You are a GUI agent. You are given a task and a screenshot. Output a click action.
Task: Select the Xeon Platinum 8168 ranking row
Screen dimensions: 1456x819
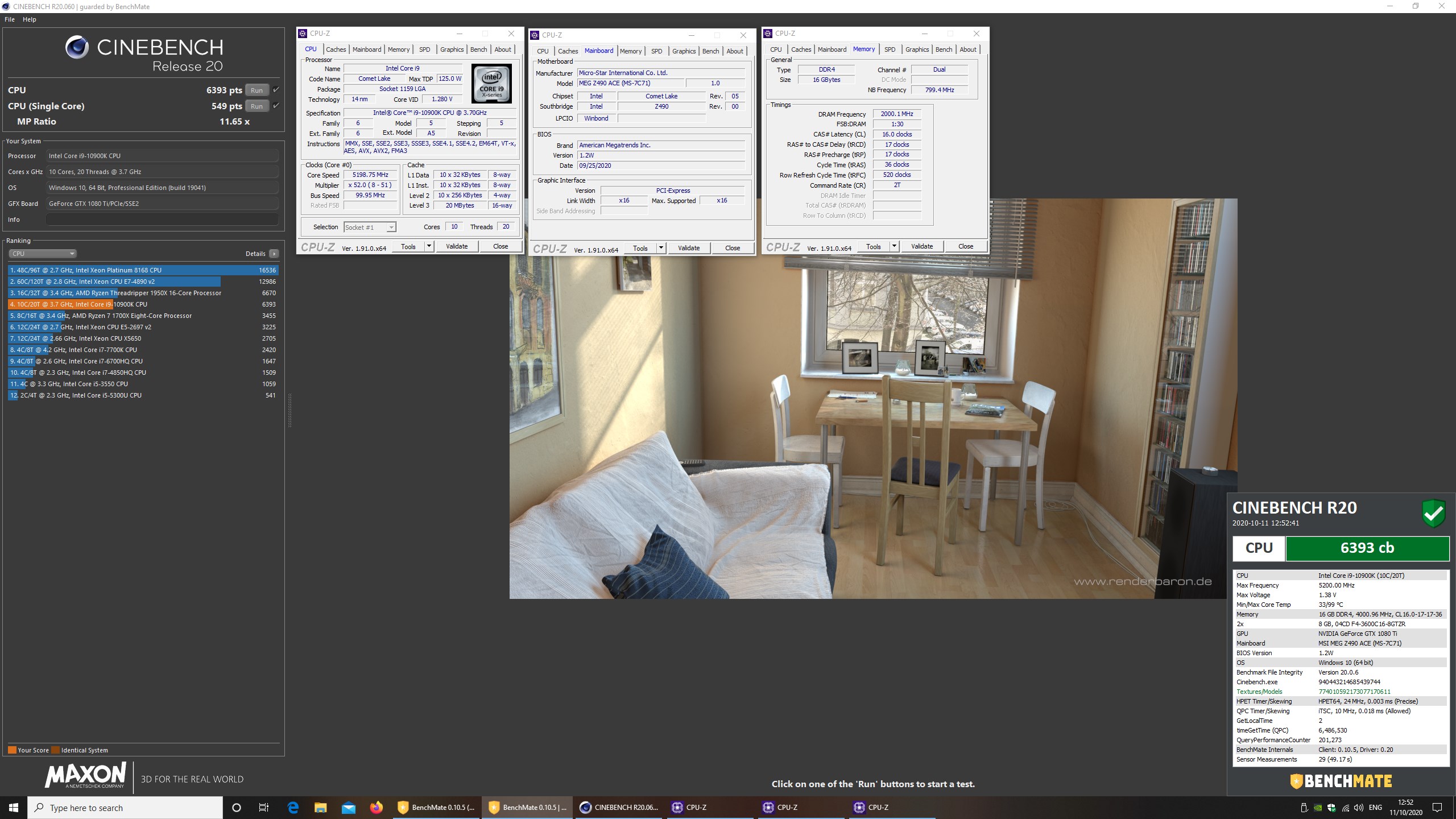point(143,270)
